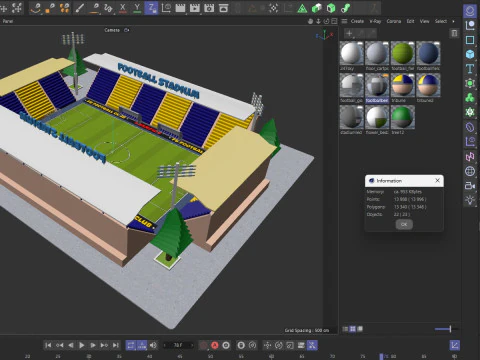480x360 pixels.
Task: Step to previous frame
Action: tap(71, 345)
